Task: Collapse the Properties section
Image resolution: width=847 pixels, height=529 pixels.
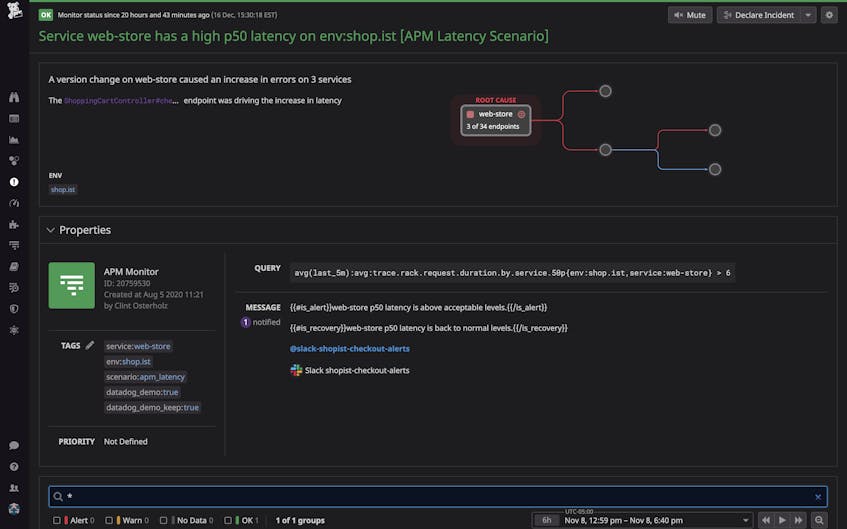Action: coord(50,230)
